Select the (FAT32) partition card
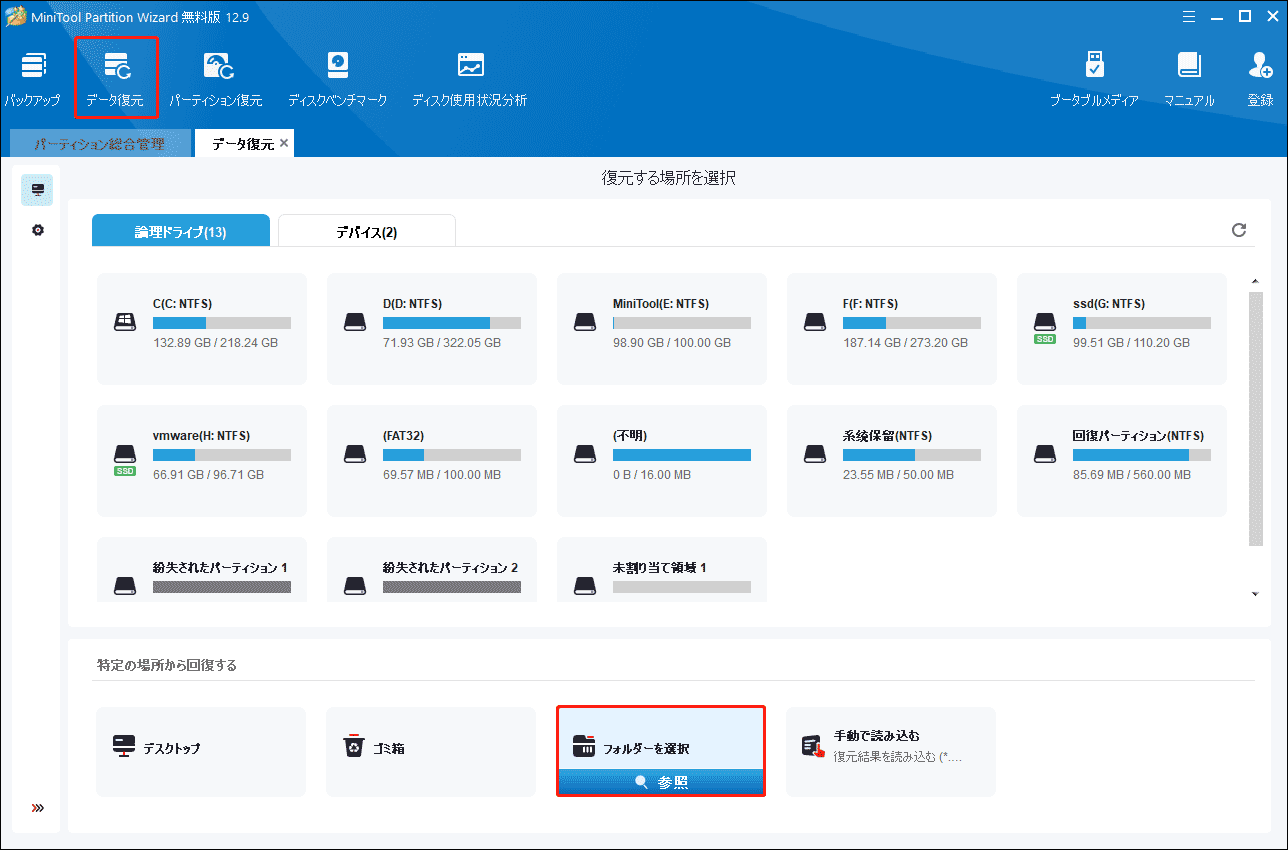Viewport: 1288px width, 850px height. pyautogui.click(x=432, y=461)
